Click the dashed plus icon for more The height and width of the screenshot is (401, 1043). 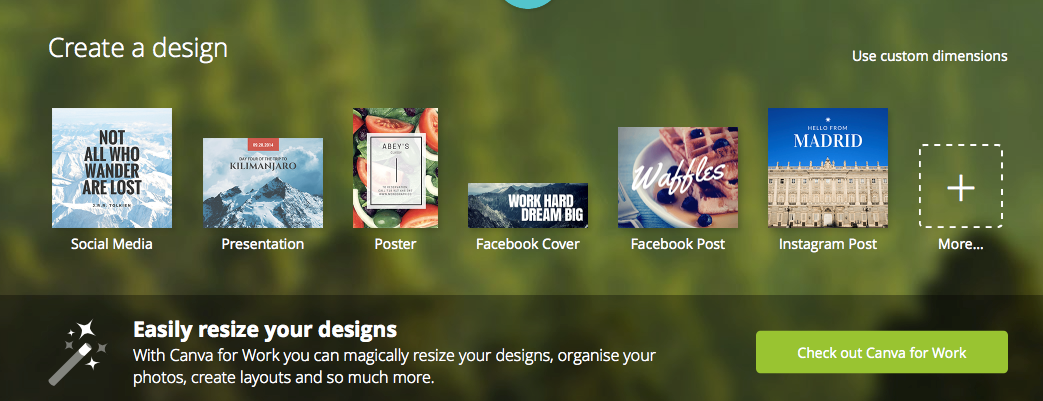point(961,186)
